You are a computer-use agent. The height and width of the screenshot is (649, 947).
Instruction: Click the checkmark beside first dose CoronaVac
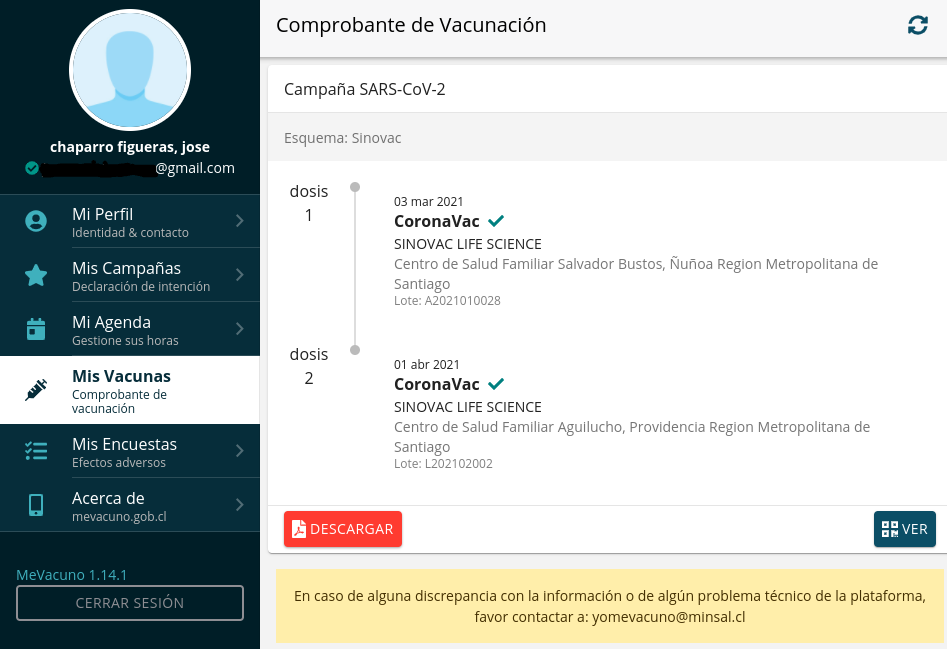(496, 221)
